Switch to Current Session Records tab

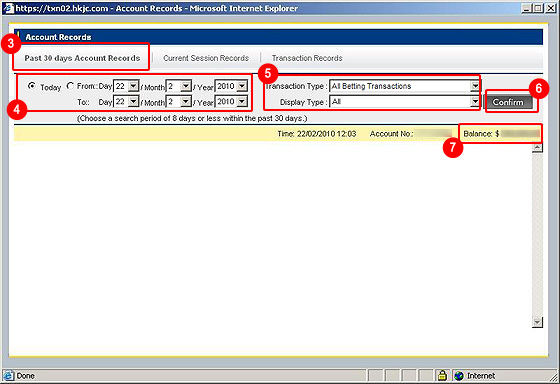[206, 58]
